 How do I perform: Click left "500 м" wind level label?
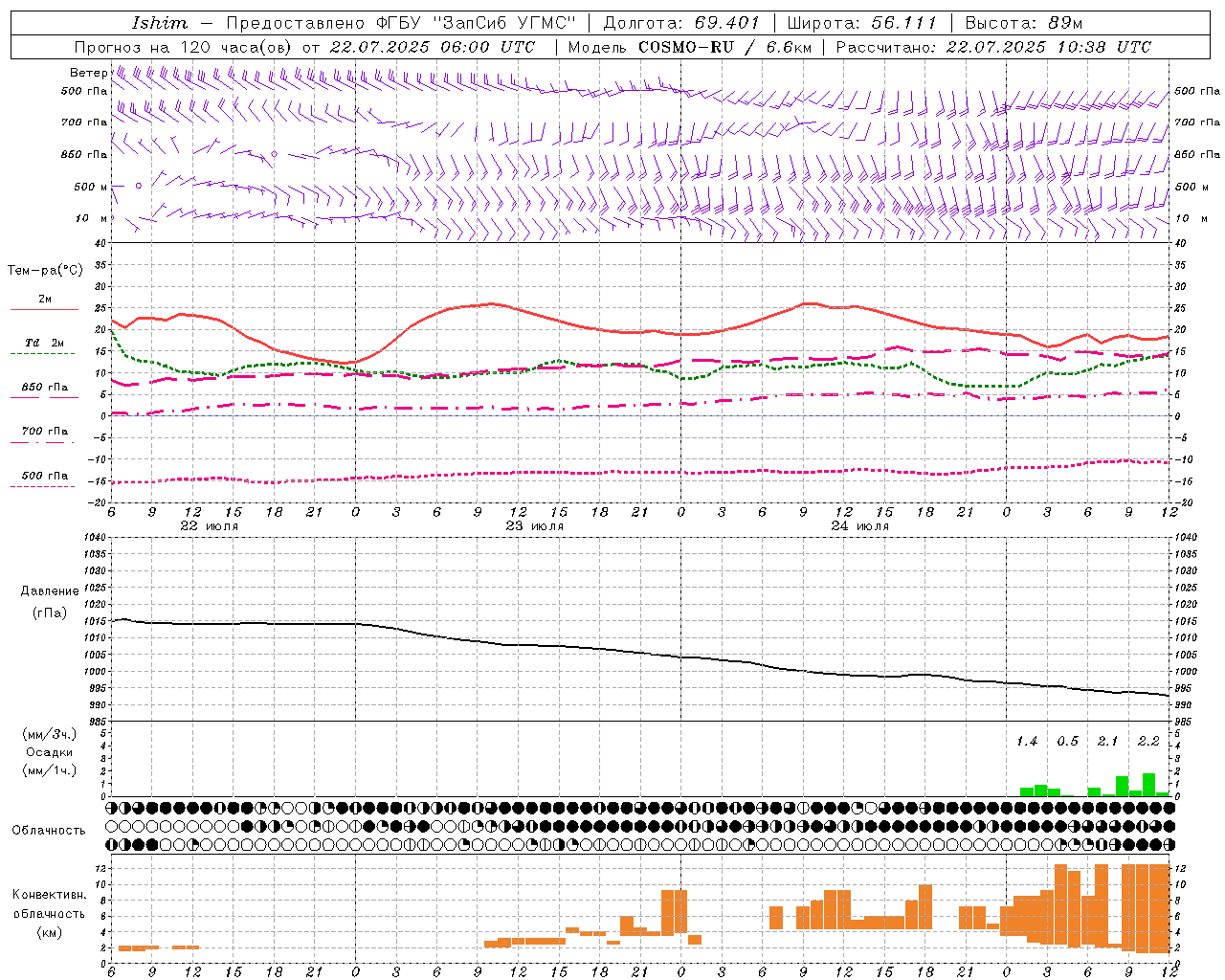pos(90,187)
